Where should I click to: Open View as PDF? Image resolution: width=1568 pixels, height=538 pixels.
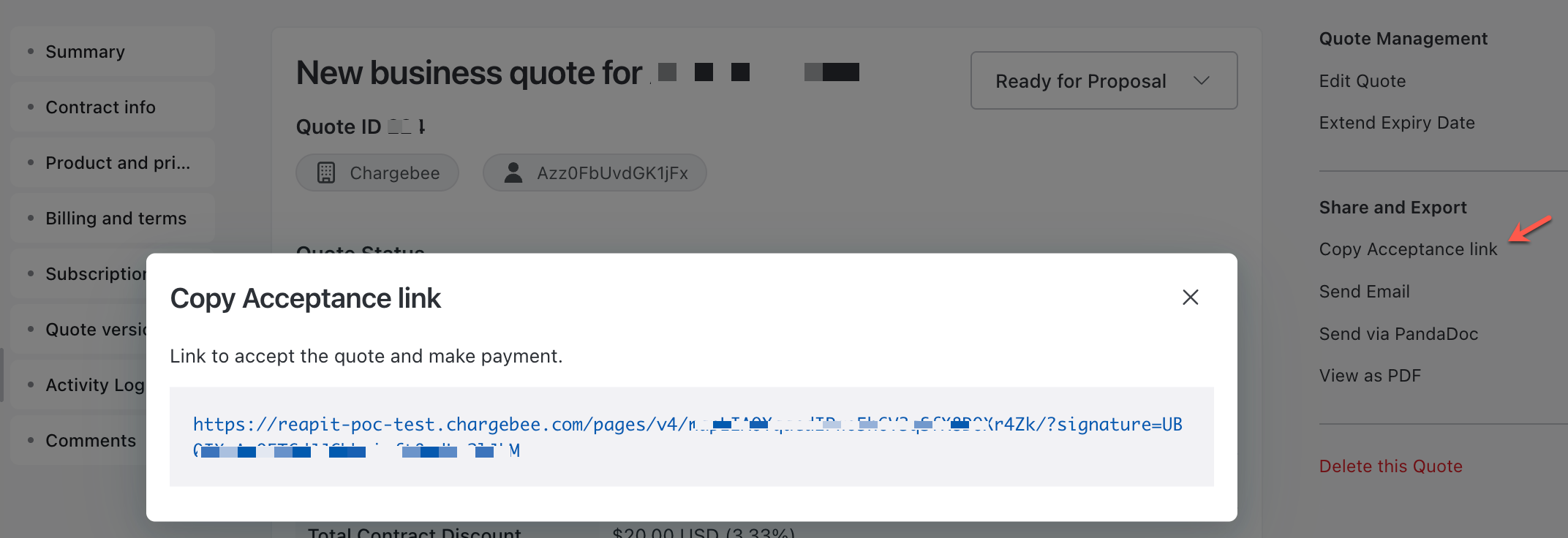click(1370, 376)
